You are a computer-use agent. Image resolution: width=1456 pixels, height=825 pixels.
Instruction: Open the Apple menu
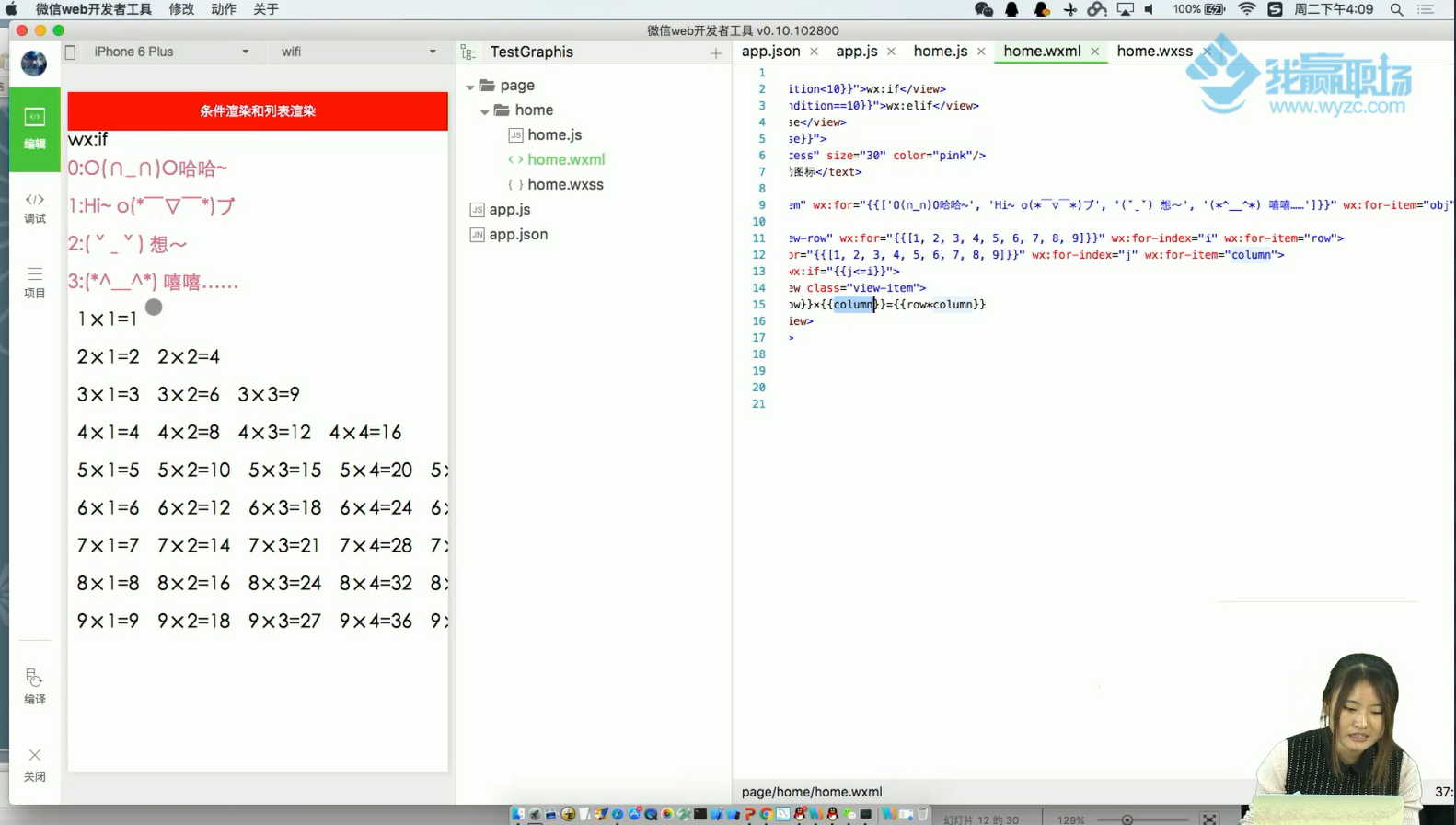(12, 9)
